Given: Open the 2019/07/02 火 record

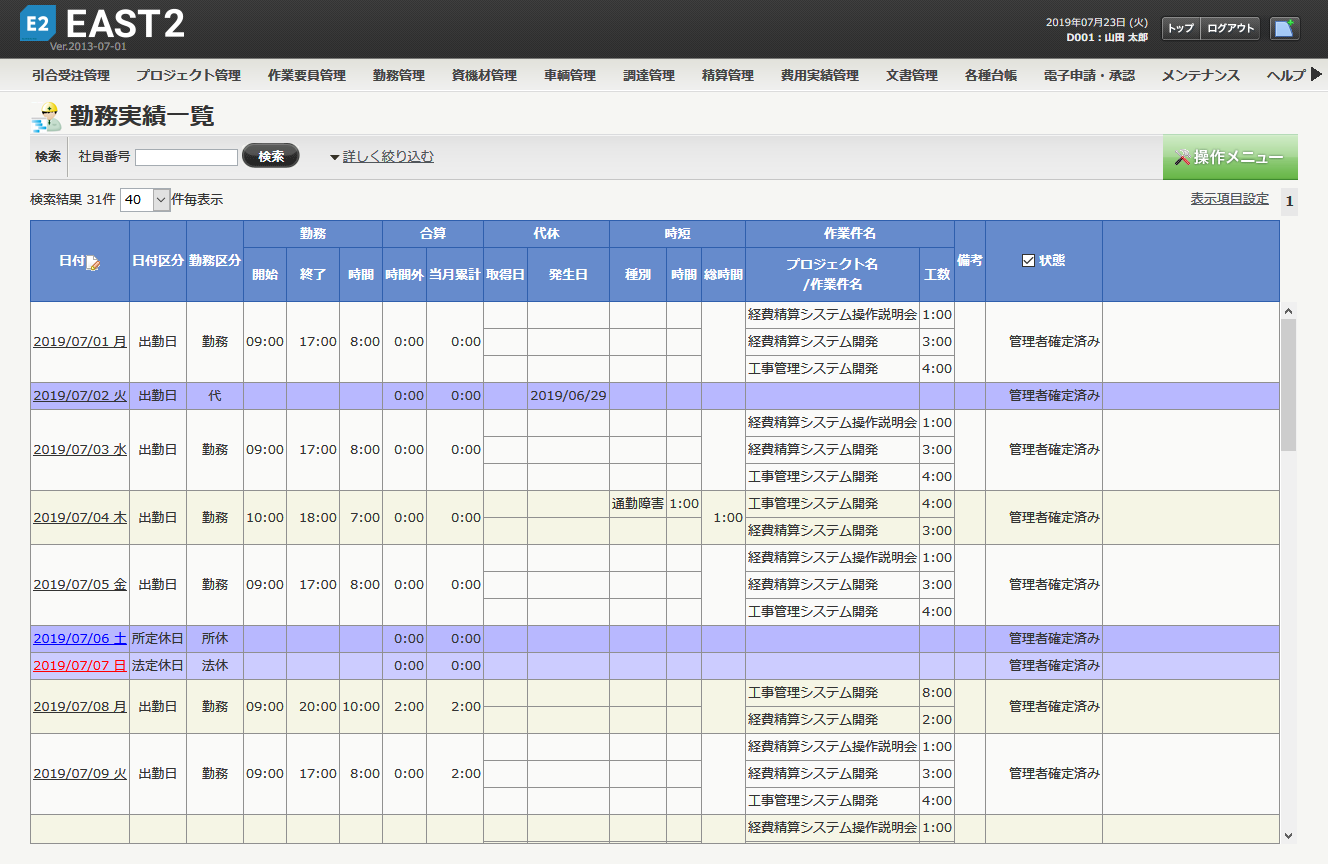Looking at the screenshot, I should [80, 396].
